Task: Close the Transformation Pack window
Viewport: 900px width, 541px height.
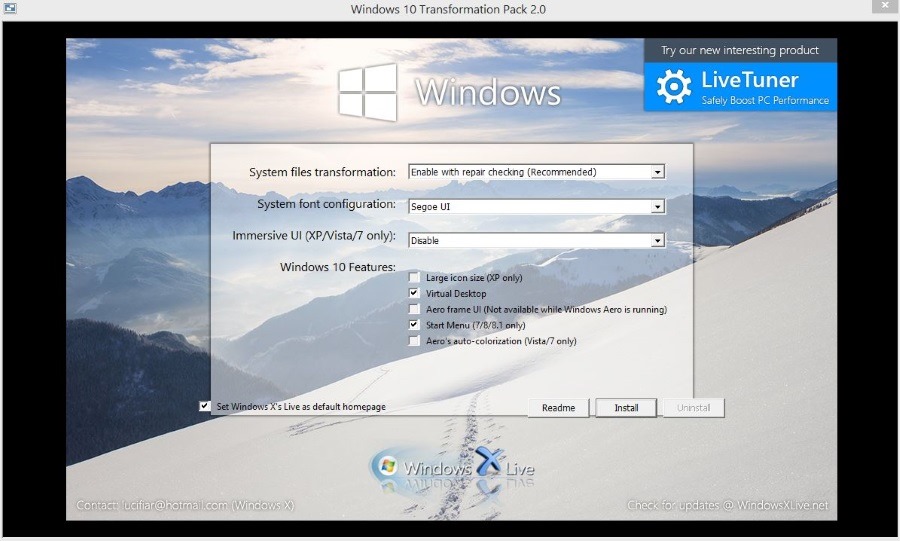Action: pos(886,6)
